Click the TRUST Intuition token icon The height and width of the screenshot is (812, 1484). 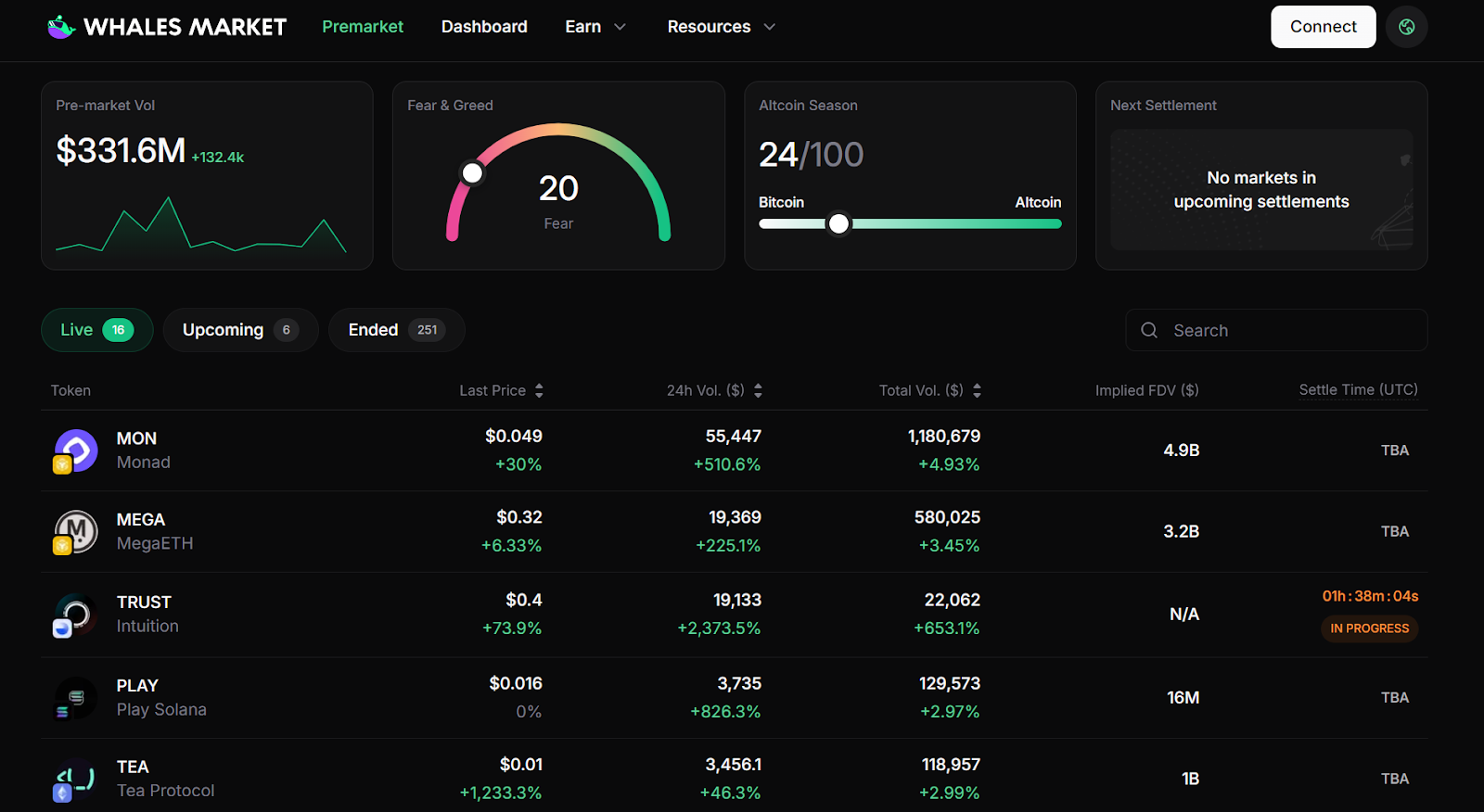coord(75,615)
